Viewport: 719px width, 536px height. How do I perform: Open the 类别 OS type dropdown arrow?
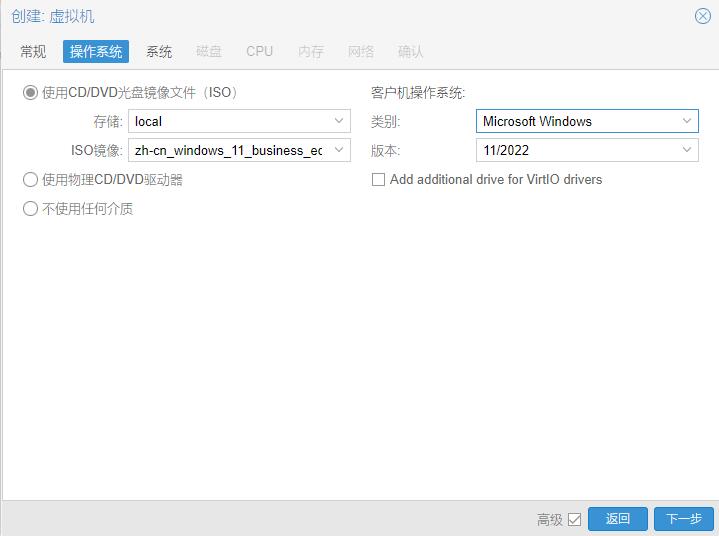687,121
